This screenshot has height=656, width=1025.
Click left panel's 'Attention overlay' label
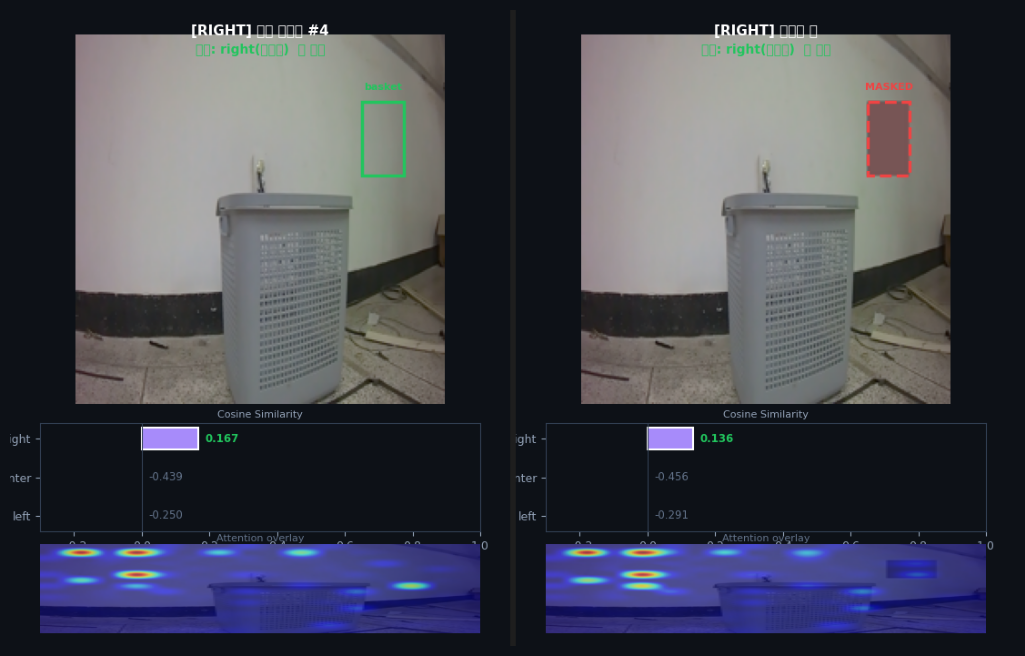[260, 538]
